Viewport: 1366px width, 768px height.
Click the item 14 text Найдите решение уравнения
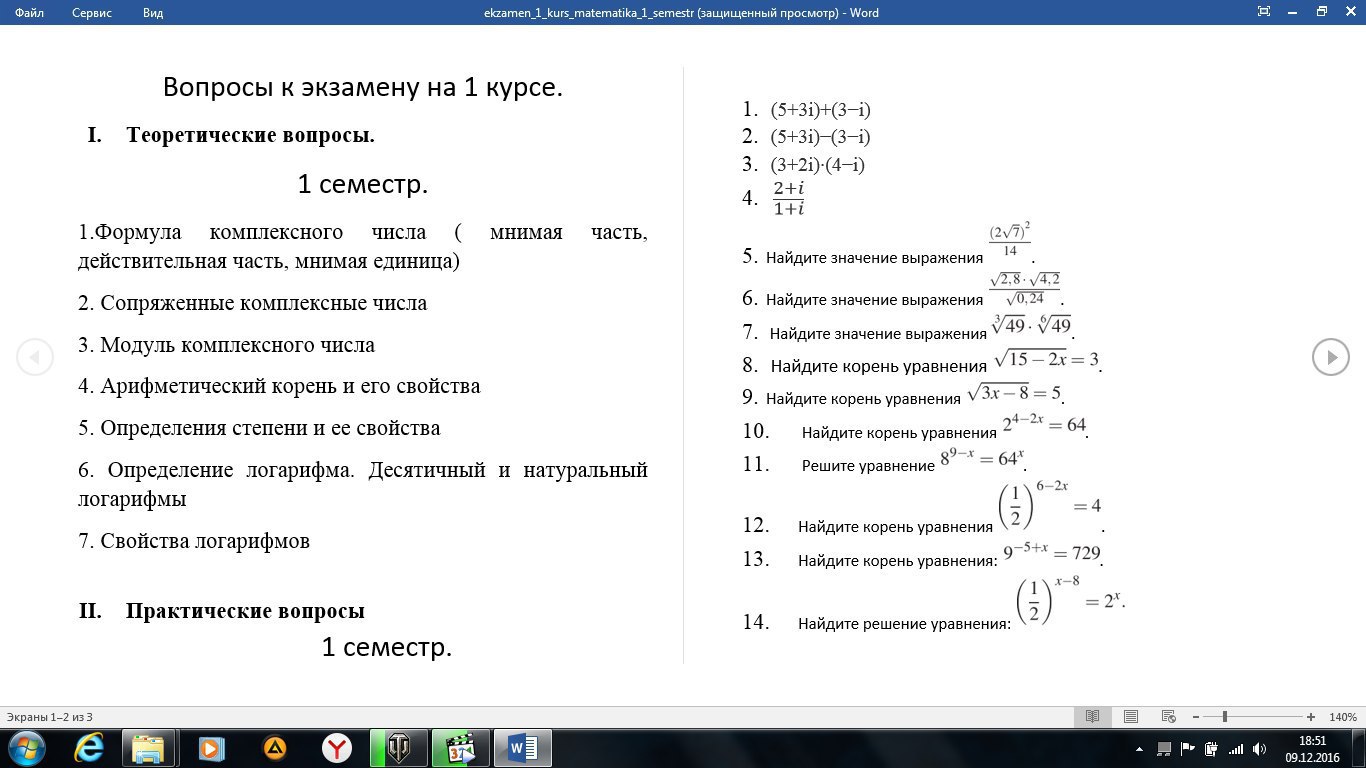pyautogui.click(x=904, y=624)
